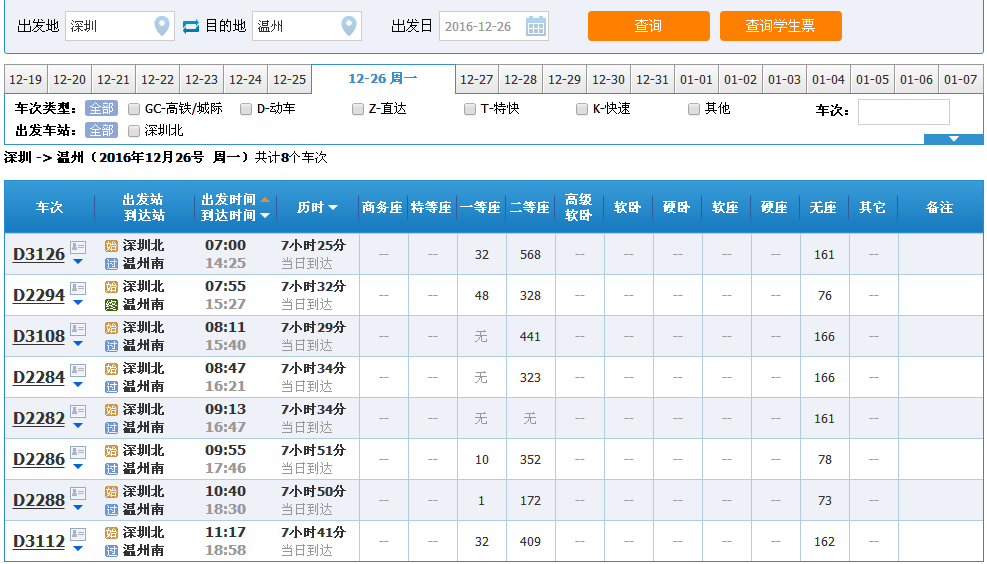Click first-class seat count 48 for D2294
The image size is (987, 564).
(x=482, y=296)
